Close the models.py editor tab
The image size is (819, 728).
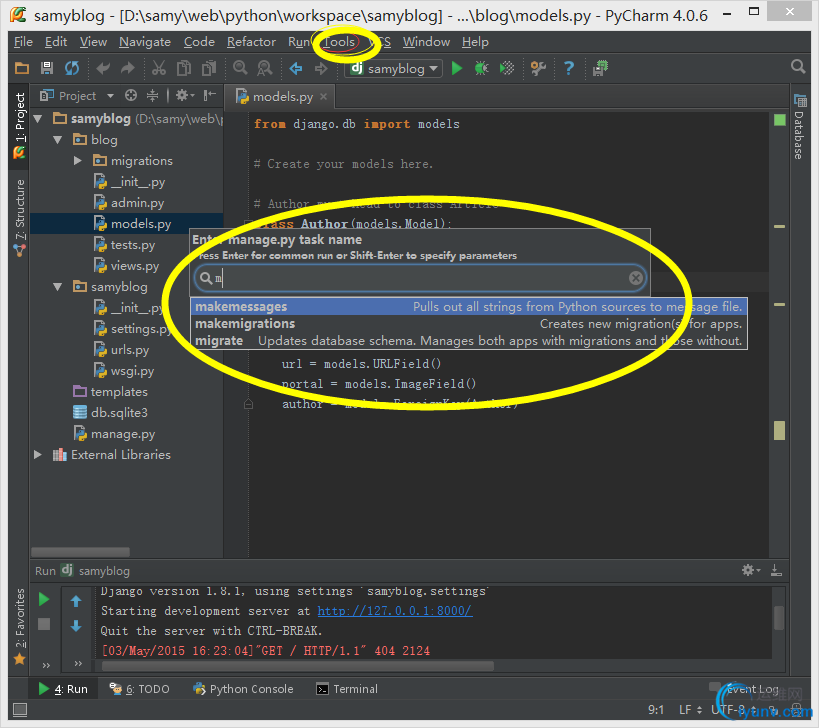tap(323, 96)
